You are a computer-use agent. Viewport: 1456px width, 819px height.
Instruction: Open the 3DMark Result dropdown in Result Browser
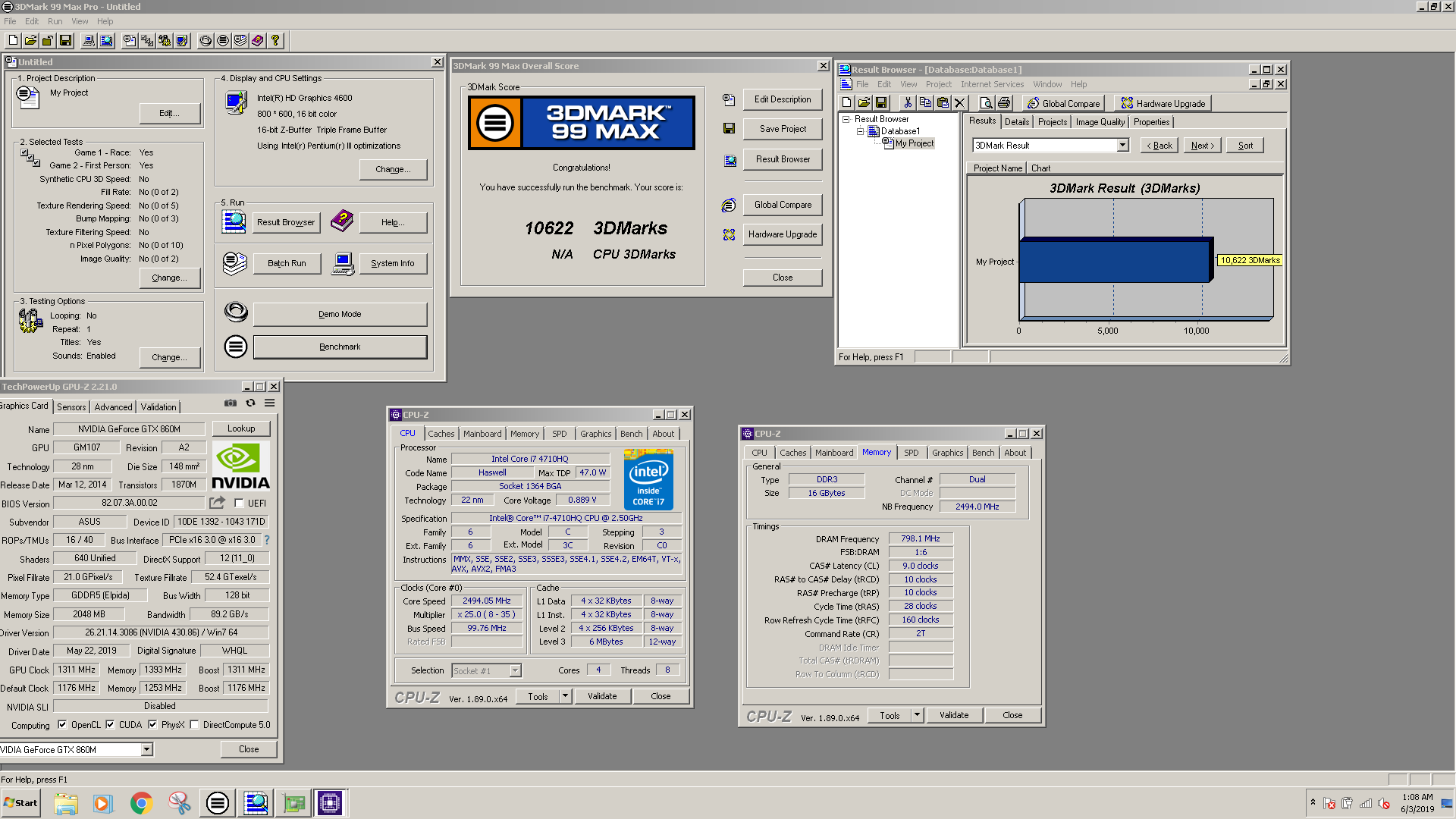click(1122, 146)
